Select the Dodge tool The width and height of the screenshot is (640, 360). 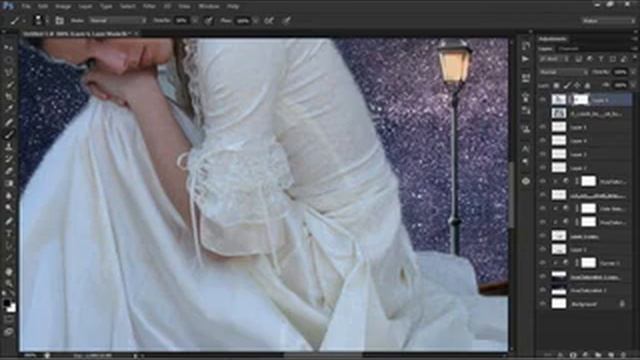click(x=9, y=208)
